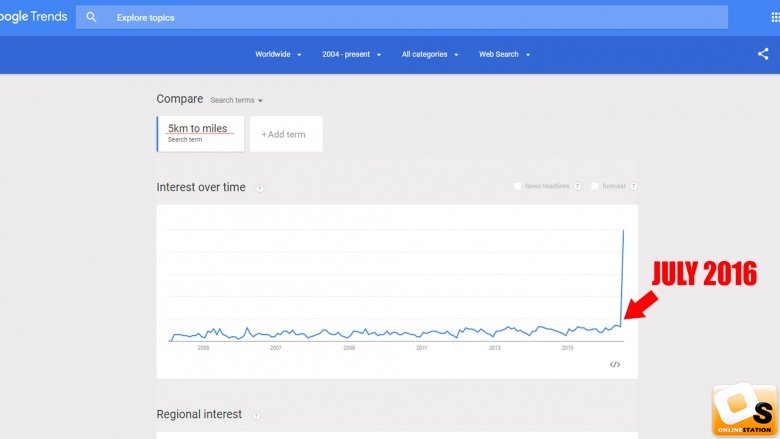
Task: Open the Search terms compare dropdown
Action: [236, 100]
